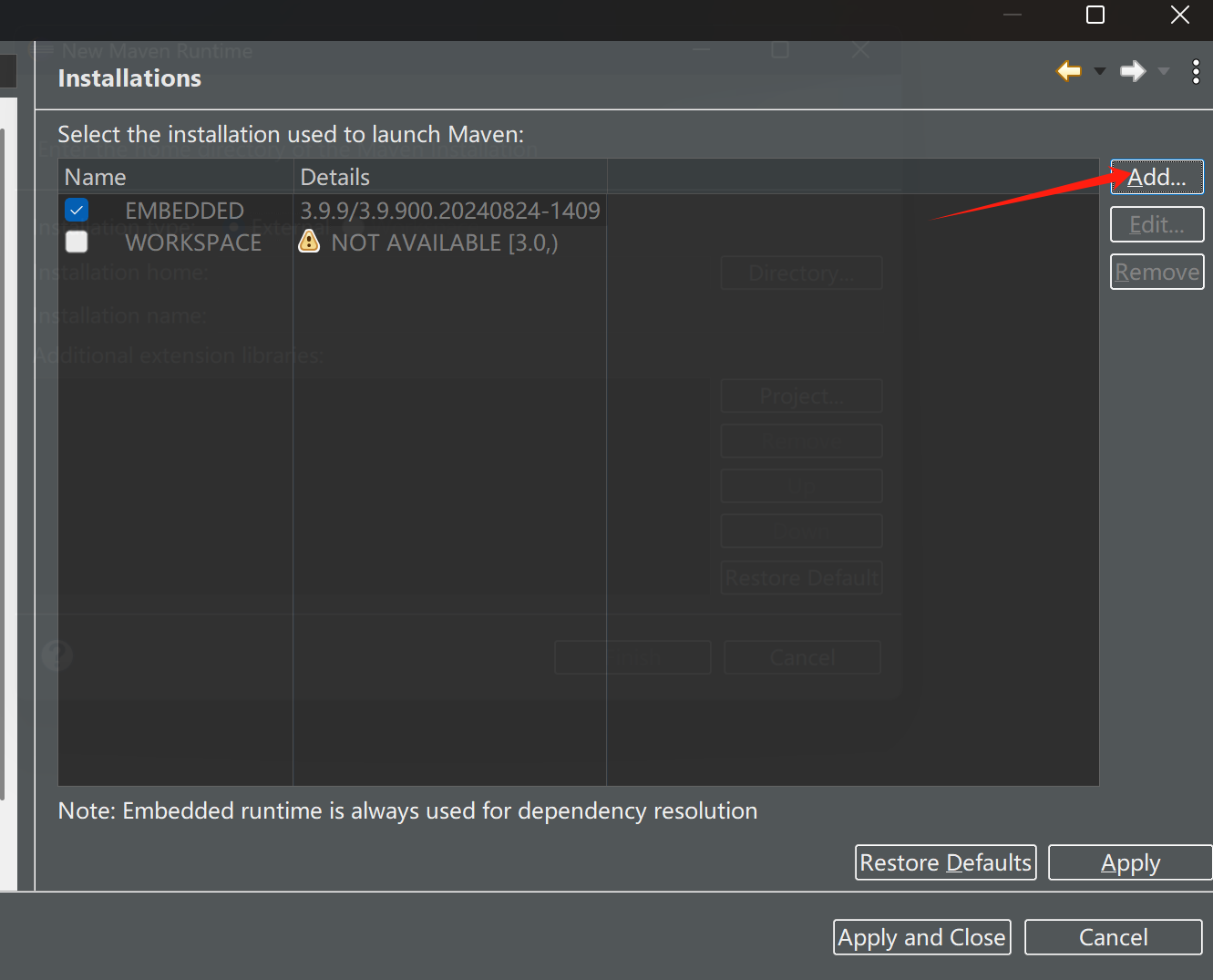The image size is (1213, 980).
Task: Open the three-dot view menu
Action: tap(1196, 72)
